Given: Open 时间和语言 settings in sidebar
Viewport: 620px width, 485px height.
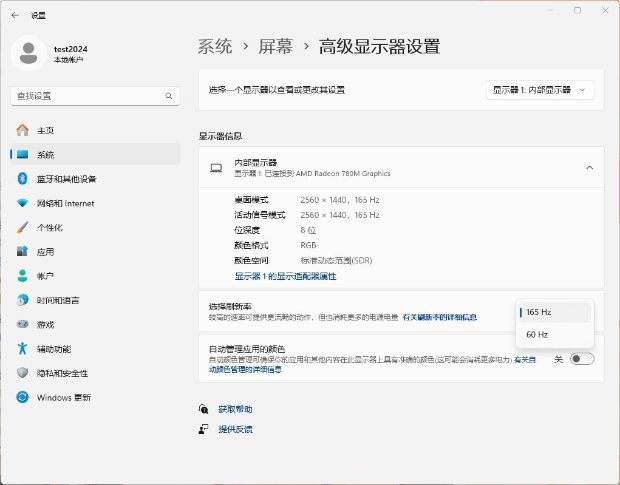Looking at the screenshot, I should tap(95, 300).
